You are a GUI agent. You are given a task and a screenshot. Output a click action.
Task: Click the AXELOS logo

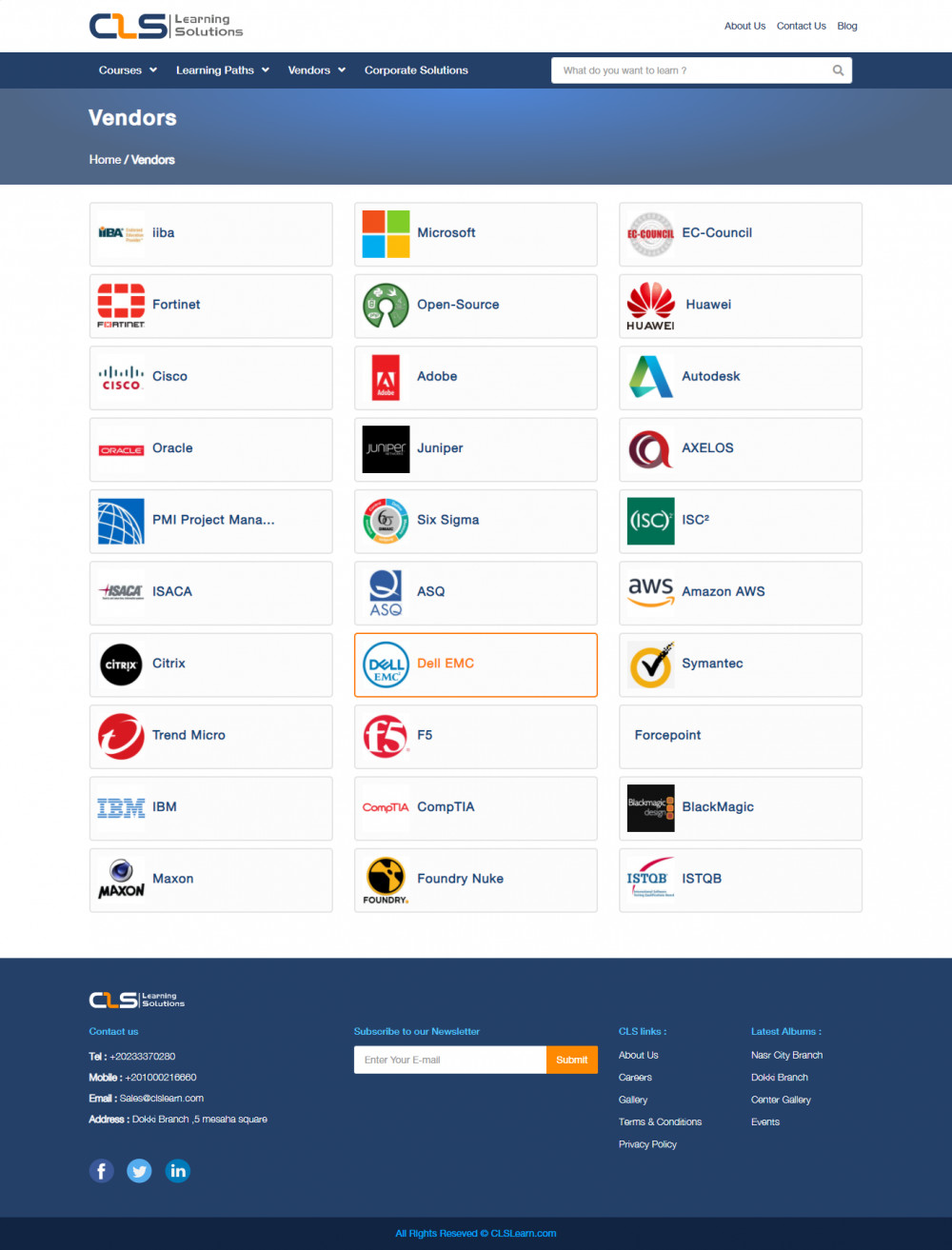[x=650, y=449]
